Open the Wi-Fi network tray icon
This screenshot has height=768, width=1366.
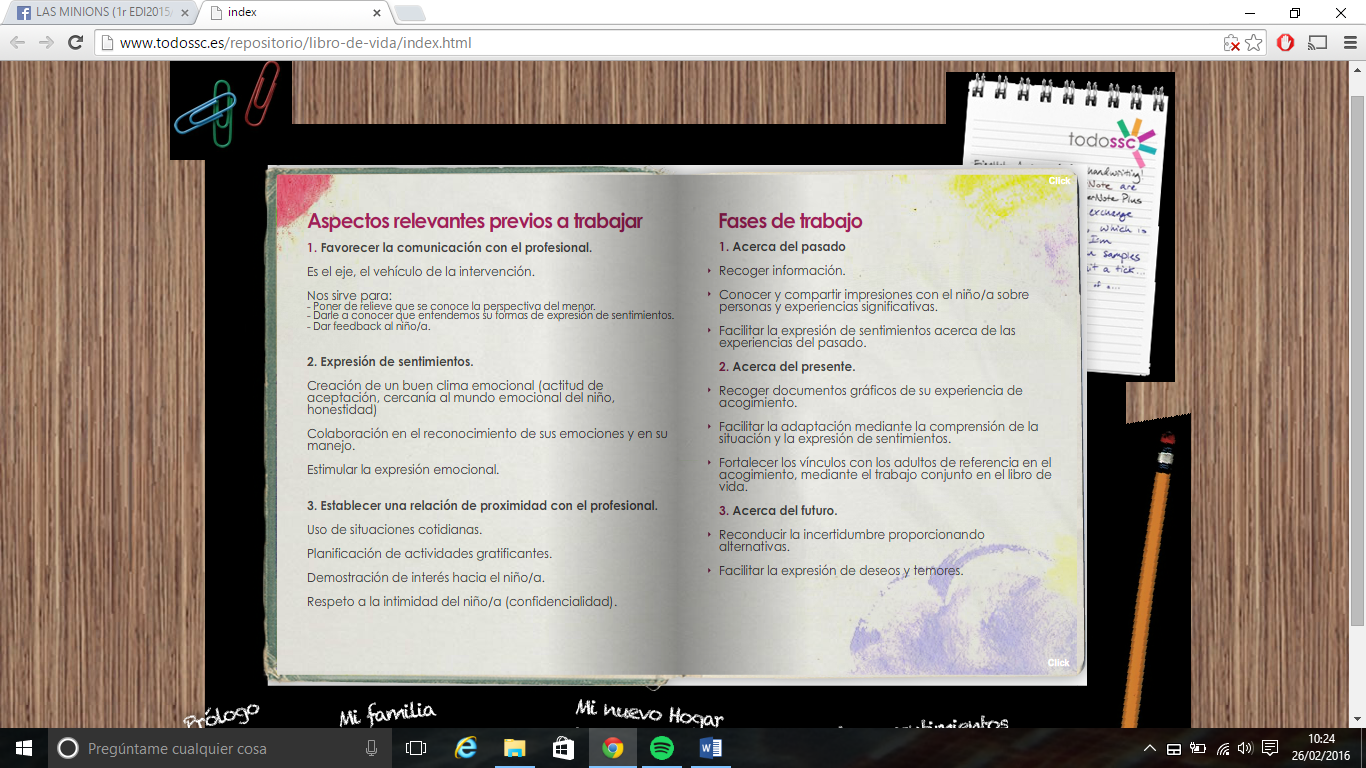coord(1223,748)
